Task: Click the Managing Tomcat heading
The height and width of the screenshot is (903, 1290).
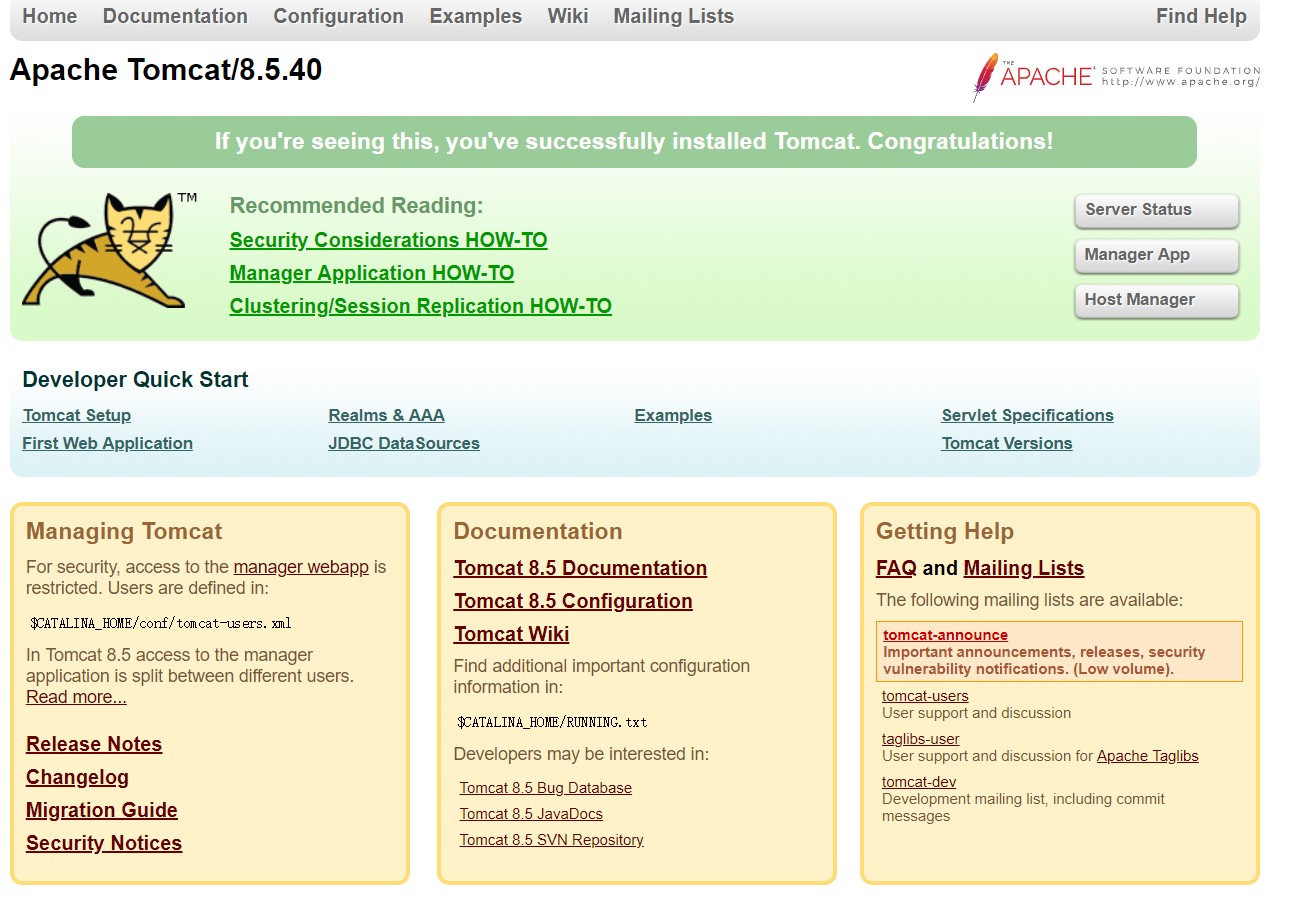Action: pos(124,531)
